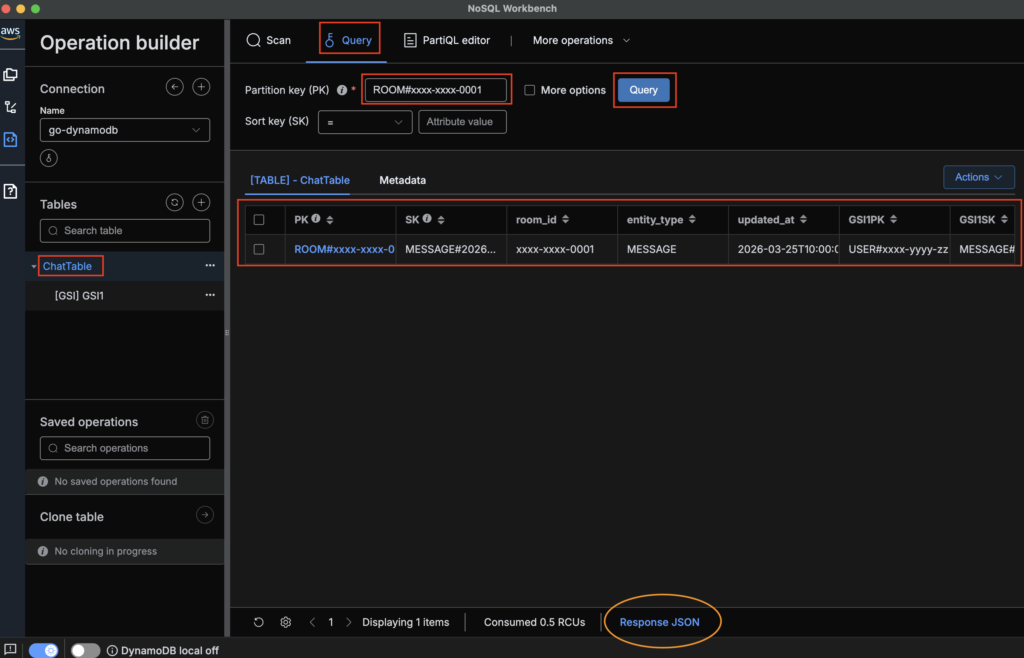Switch to the Scan tab
The height and width of the screenshot is (658, 1024).
[x=269, y=40]
